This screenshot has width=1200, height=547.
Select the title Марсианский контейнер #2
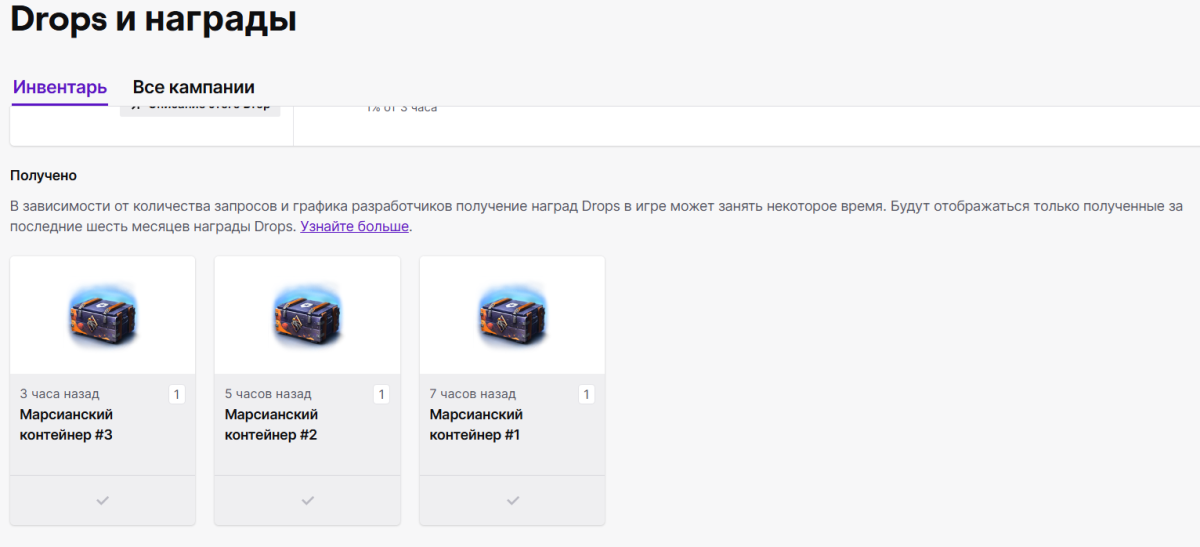click(x=272, y=425)
